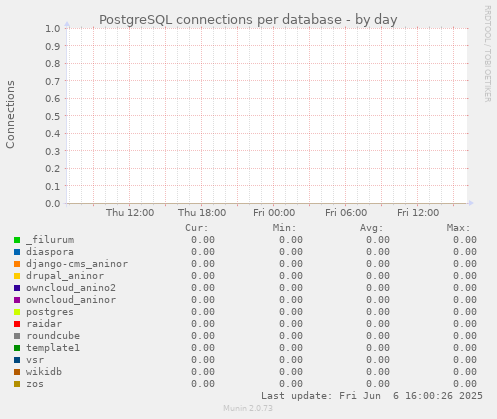The width and height of the screenshot is (497, 419).
Task: Click the Min: column header
Action: 284,228
